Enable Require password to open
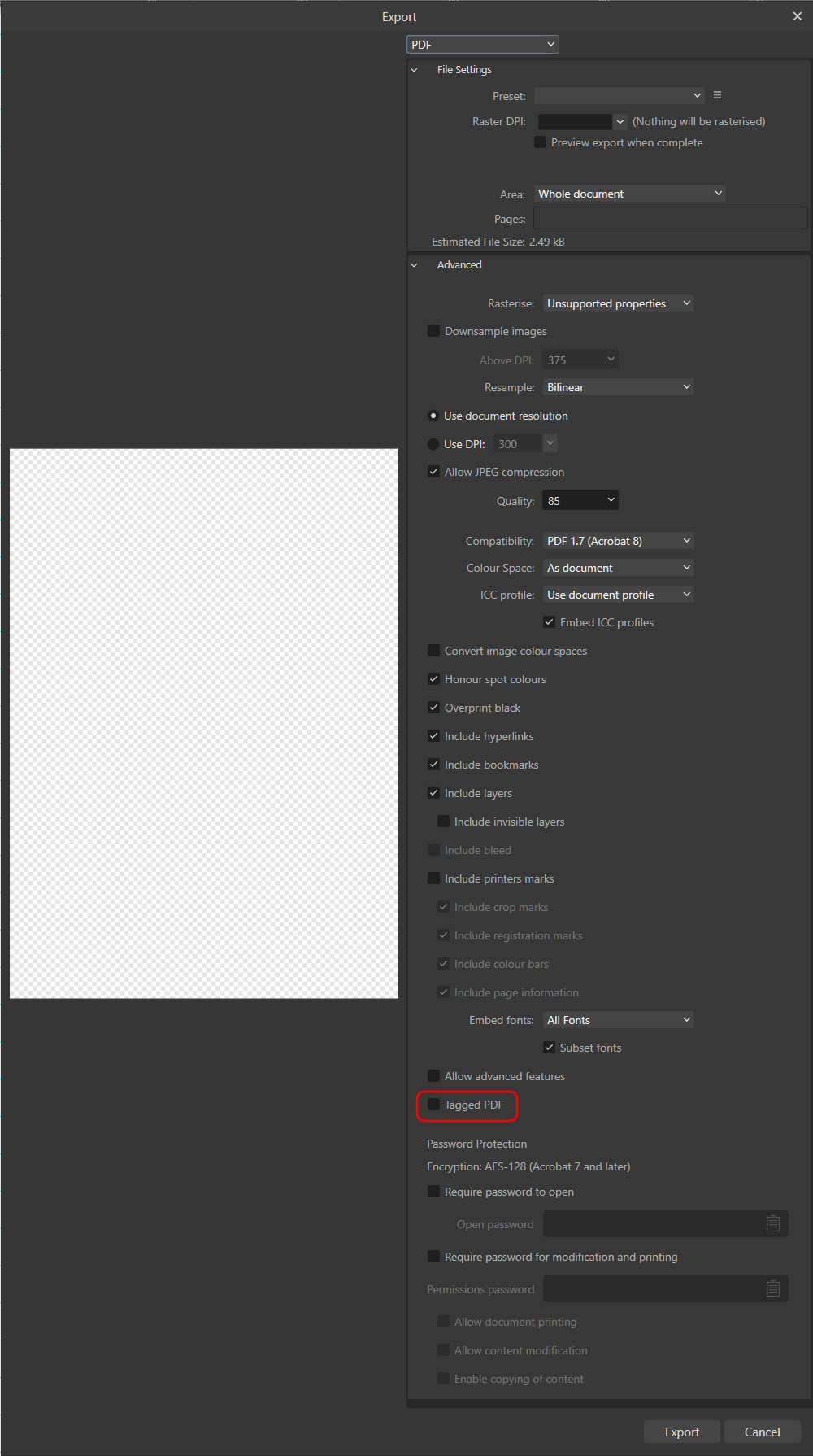This screenshot has width=813, height=1456. (434, 1192)
